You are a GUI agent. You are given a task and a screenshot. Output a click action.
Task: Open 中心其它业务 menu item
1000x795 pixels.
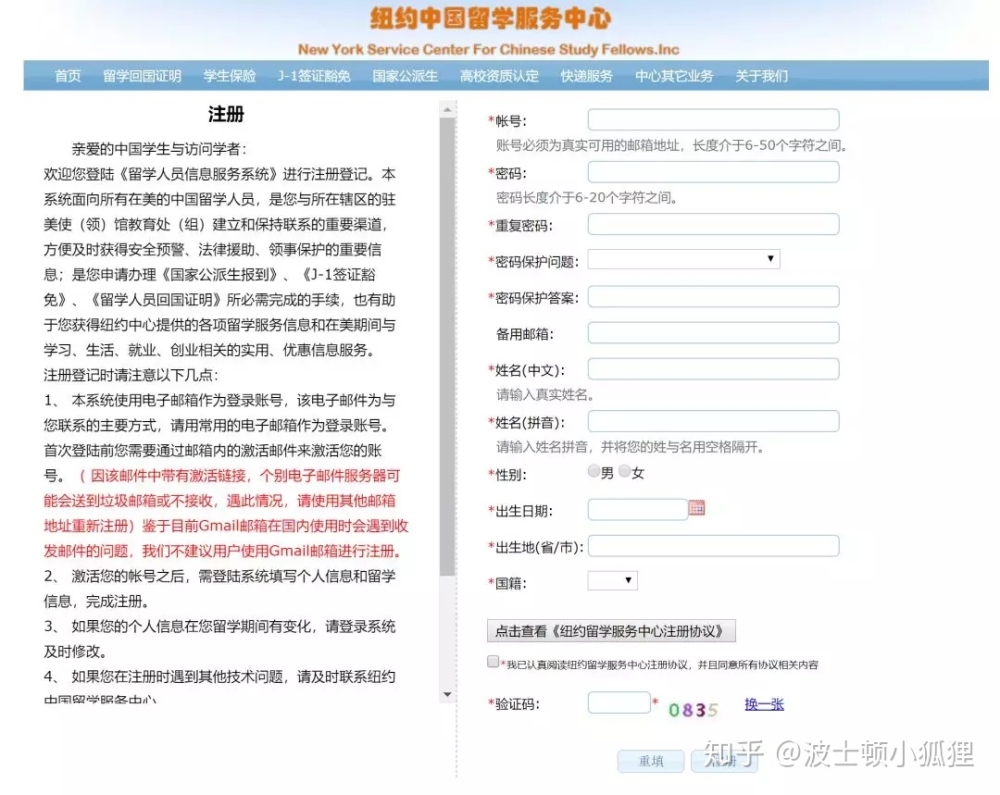[674, 76]
